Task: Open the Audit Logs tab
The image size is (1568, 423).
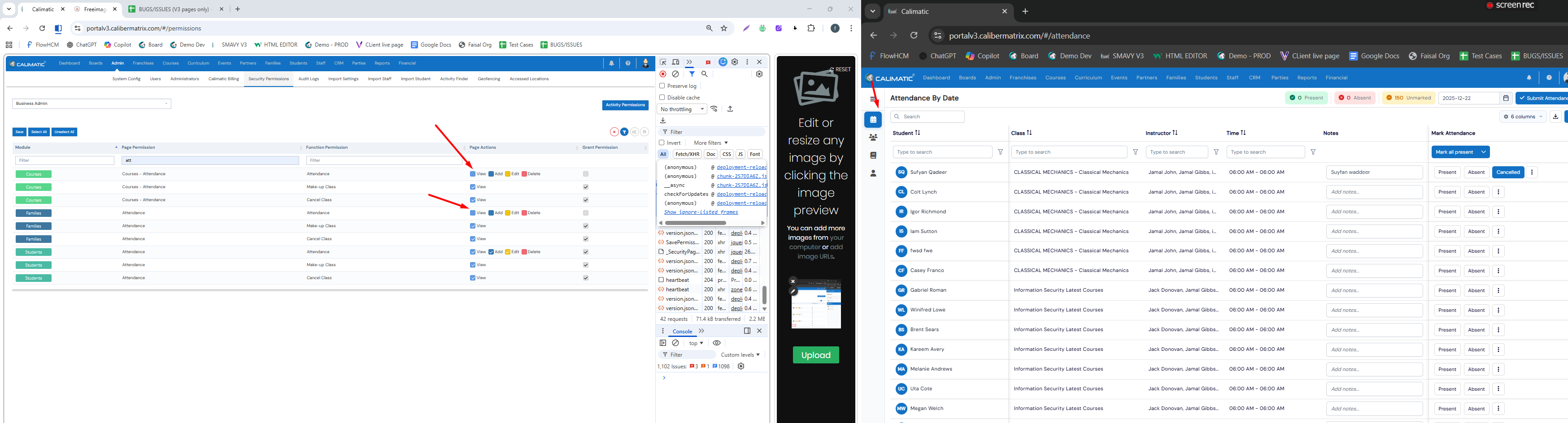Action: point(309,79)
